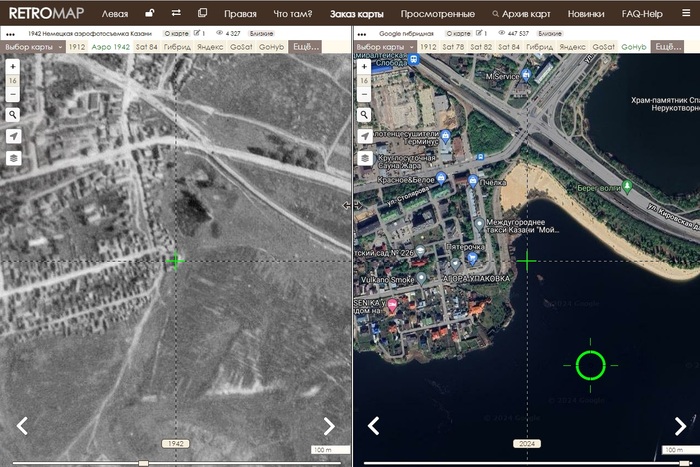Image resolution: width=700 pixels, height=467 pixels.
Task: Zoom in on the left map
Action: click(x=13, y=65)
